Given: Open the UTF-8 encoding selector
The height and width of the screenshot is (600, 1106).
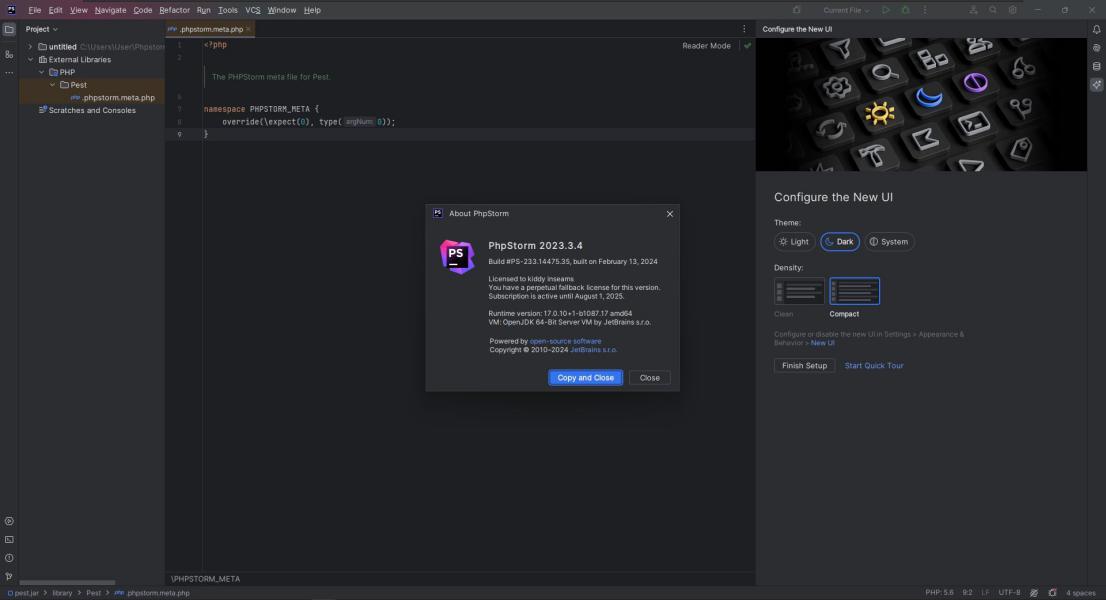Looking at the screenshot, I should [x=1009, y=593].
